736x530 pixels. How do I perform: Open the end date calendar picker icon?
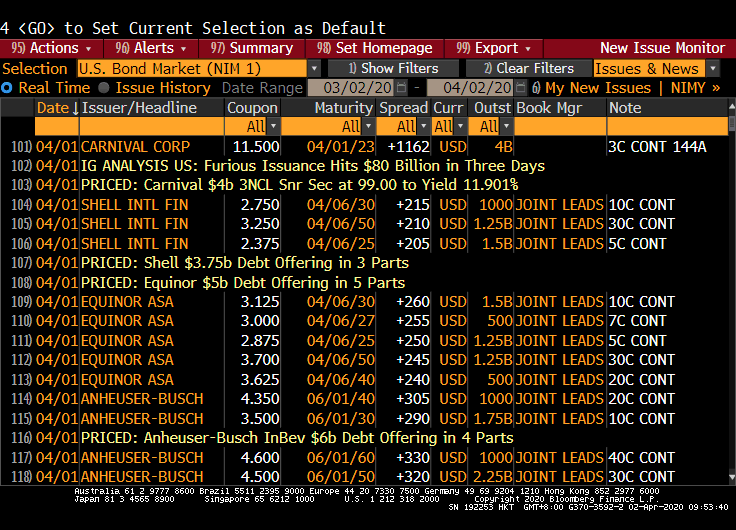[521, 87]
